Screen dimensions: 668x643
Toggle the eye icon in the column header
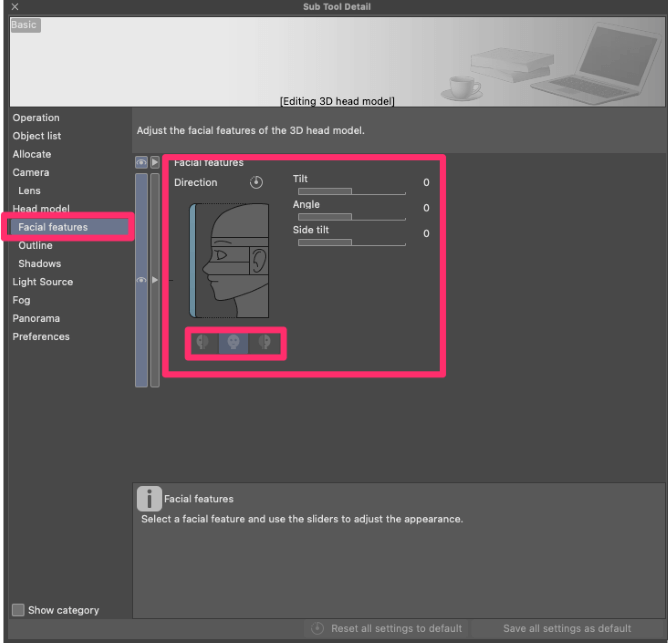coord(141,162)
